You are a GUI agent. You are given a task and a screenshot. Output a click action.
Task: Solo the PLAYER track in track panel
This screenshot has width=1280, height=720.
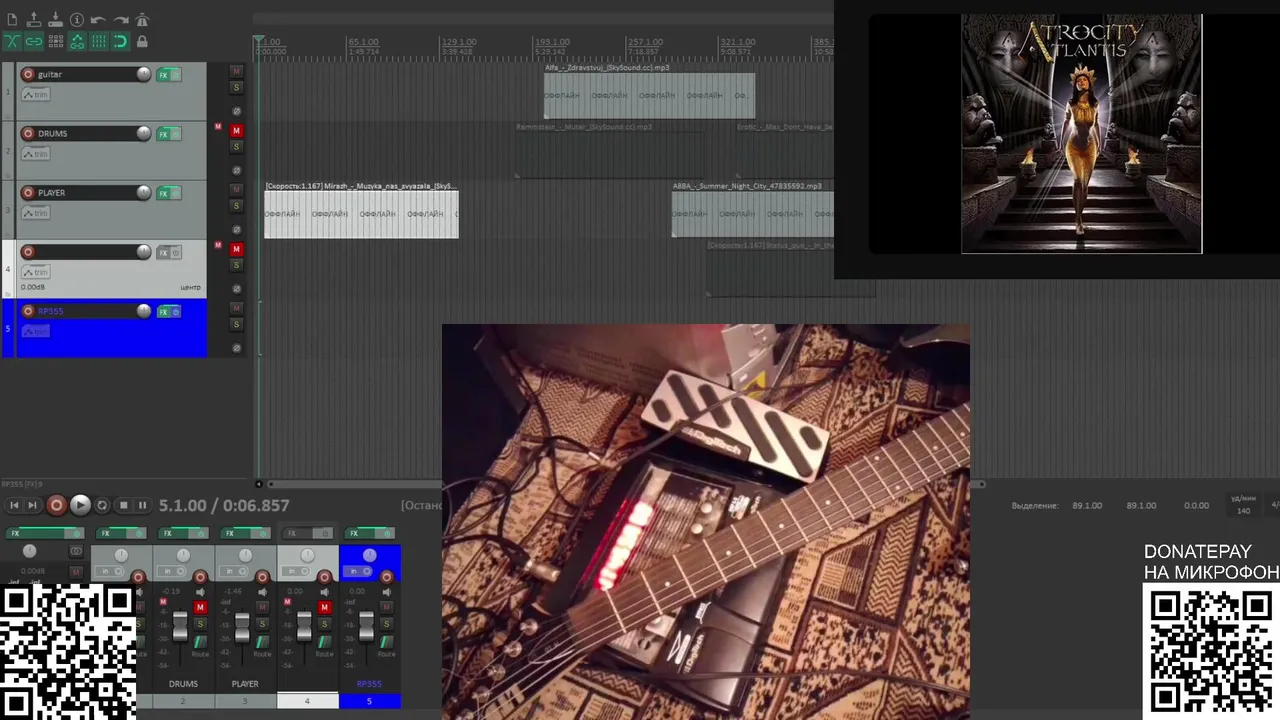click(x=237, y=206)
